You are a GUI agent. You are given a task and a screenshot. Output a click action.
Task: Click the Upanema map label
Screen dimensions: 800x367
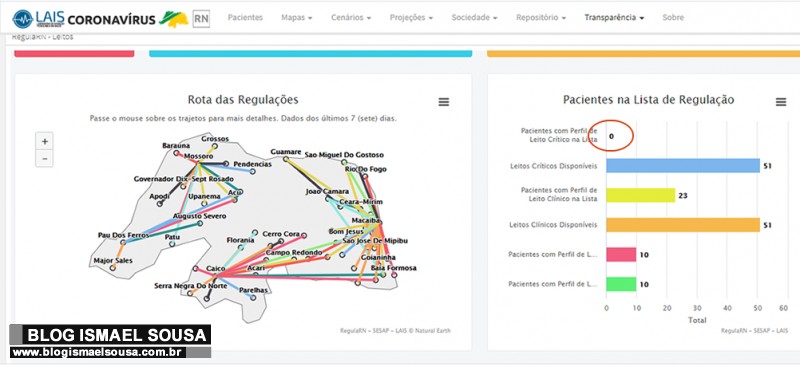(204, 196)
